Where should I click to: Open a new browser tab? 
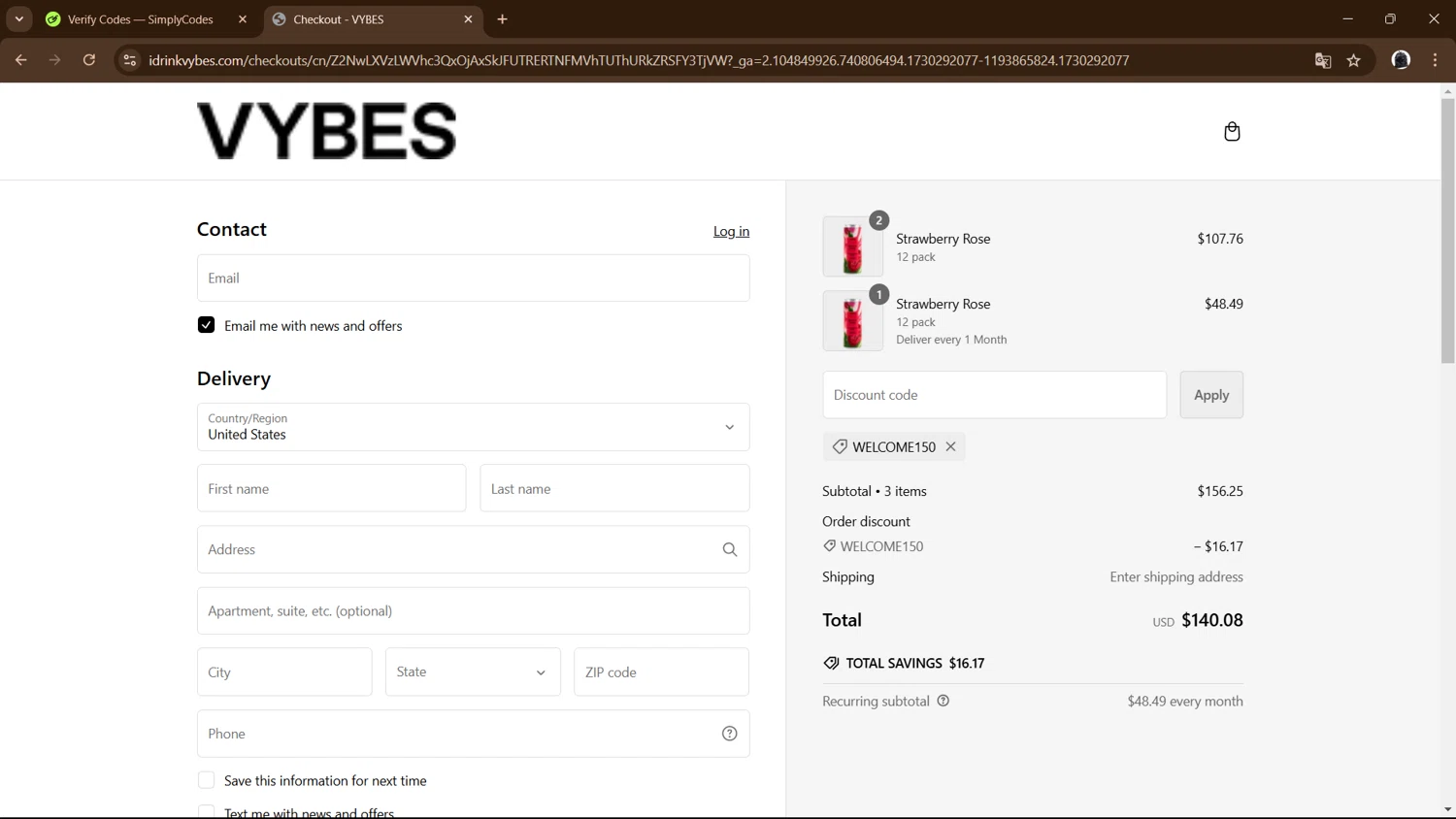pos(502,19)
